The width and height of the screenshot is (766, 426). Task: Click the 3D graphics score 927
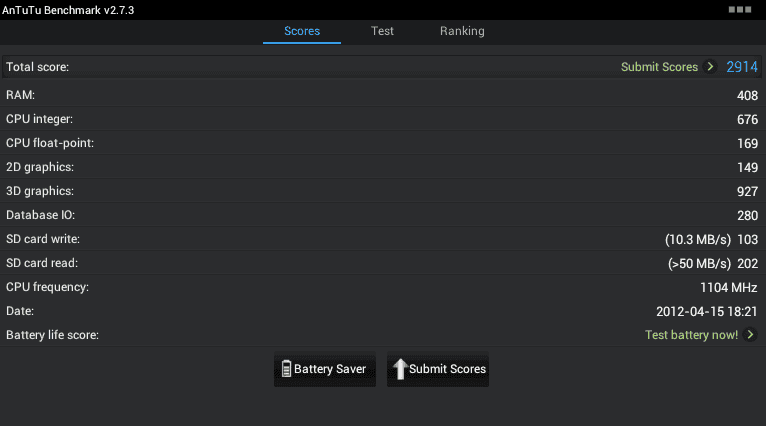[x=747, y=191]
